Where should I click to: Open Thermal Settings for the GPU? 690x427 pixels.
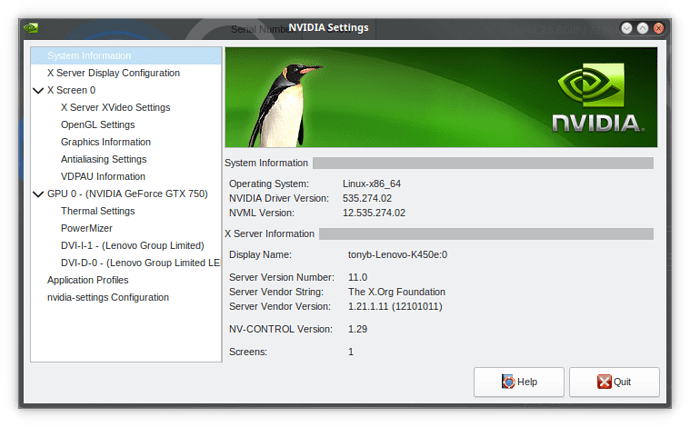point(97,211)
